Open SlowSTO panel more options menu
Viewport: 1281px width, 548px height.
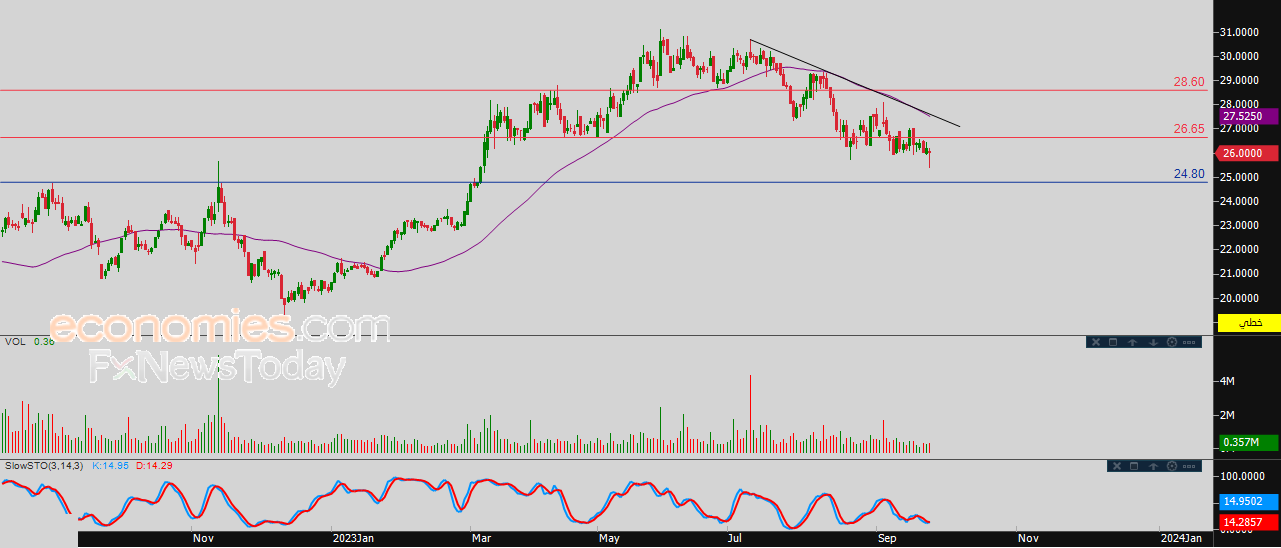[1189, 466]
